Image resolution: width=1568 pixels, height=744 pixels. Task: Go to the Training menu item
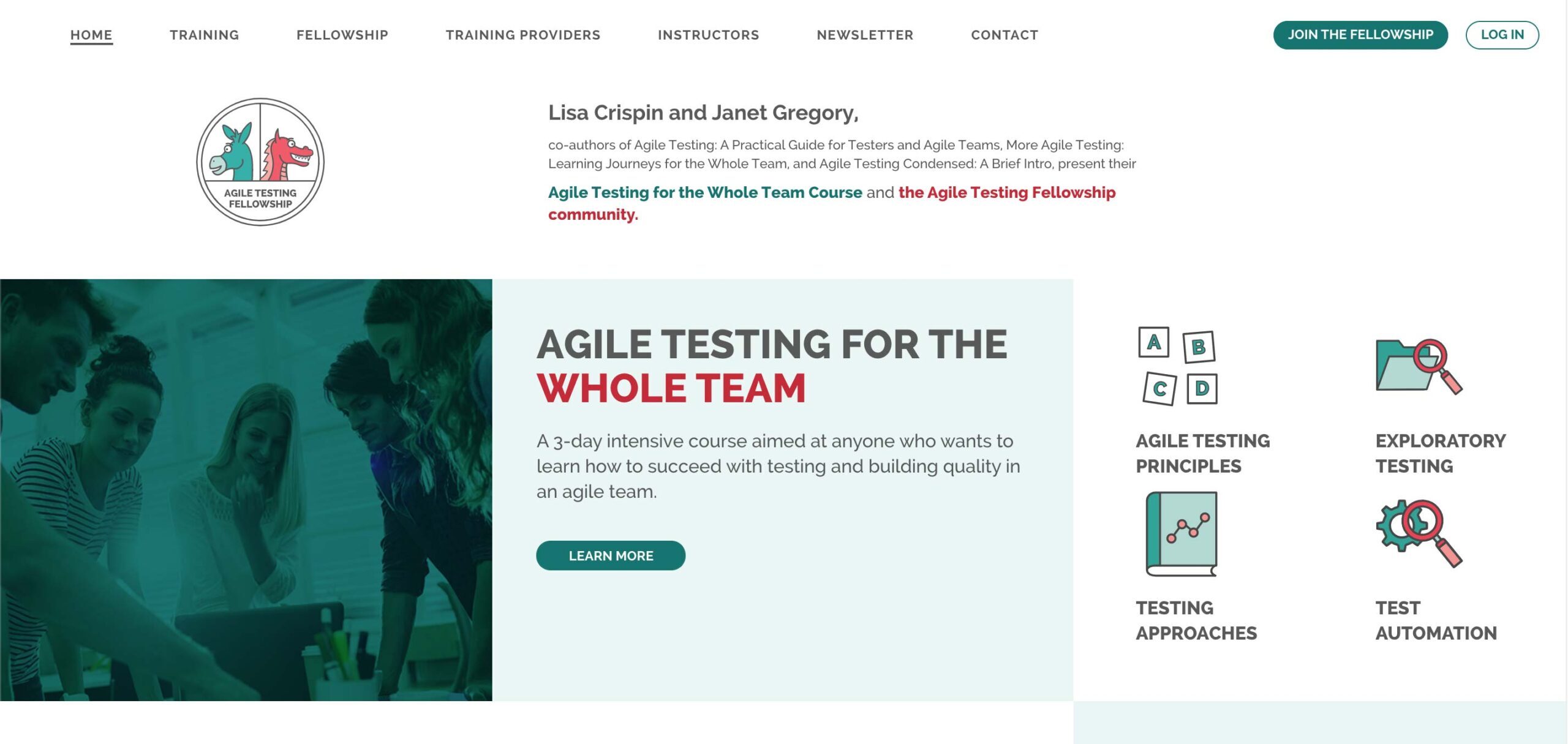[205, 35]
